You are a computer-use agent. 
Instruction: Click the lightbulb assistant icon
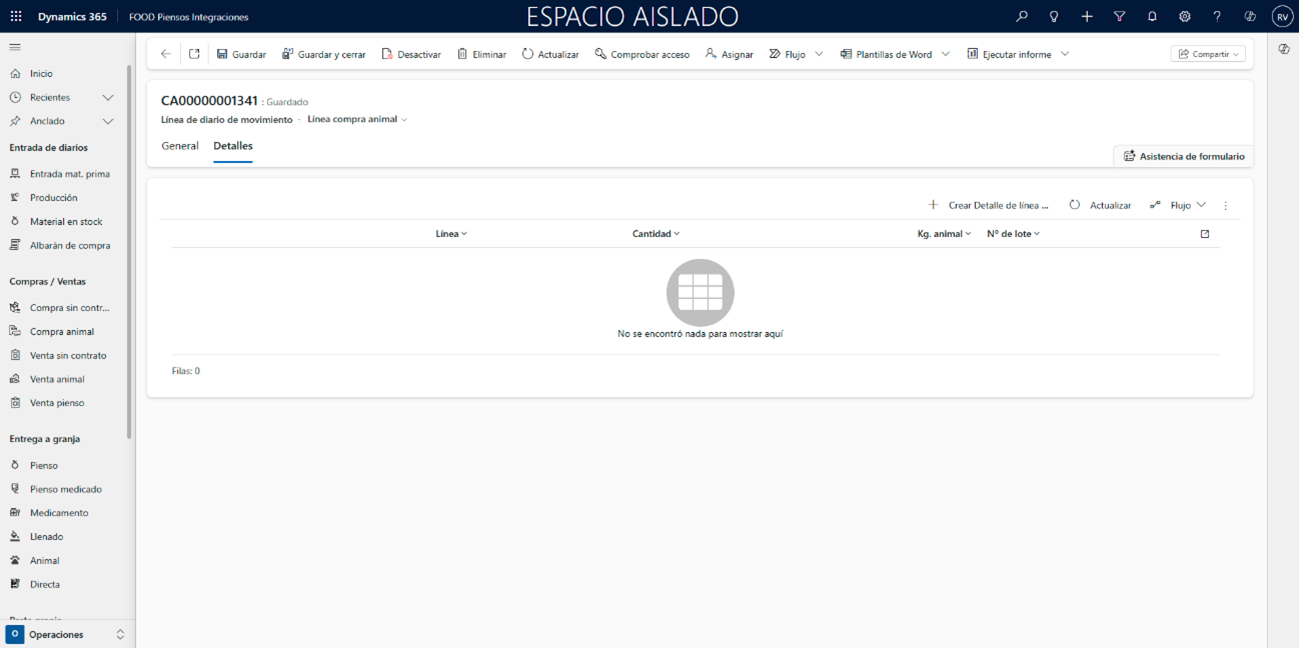click(x=1054, y=17)
